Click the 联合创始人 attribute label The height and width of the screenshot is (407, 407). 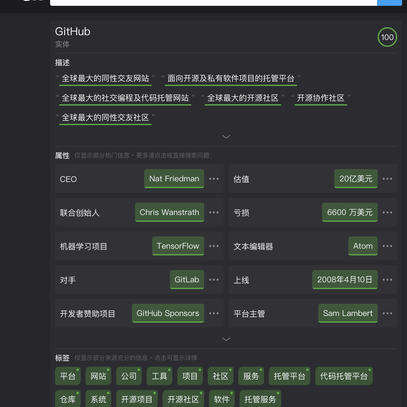pyautogui.click(x=80, y=213)
